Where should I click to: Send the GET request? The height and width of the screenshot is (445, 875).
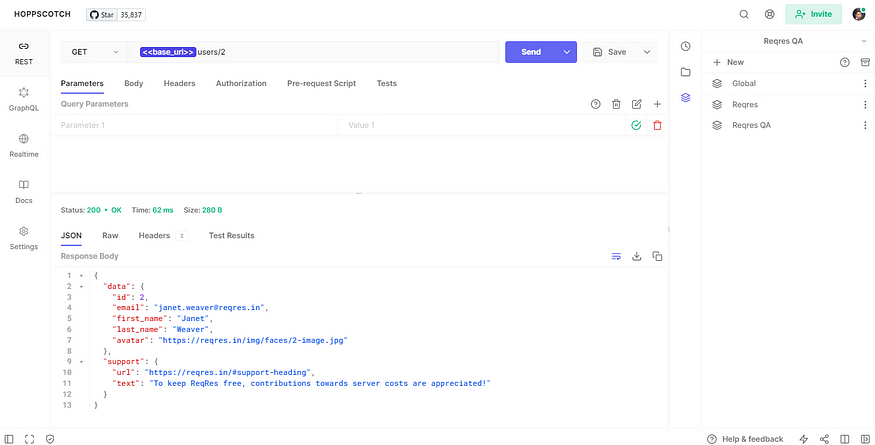(531, 52)
